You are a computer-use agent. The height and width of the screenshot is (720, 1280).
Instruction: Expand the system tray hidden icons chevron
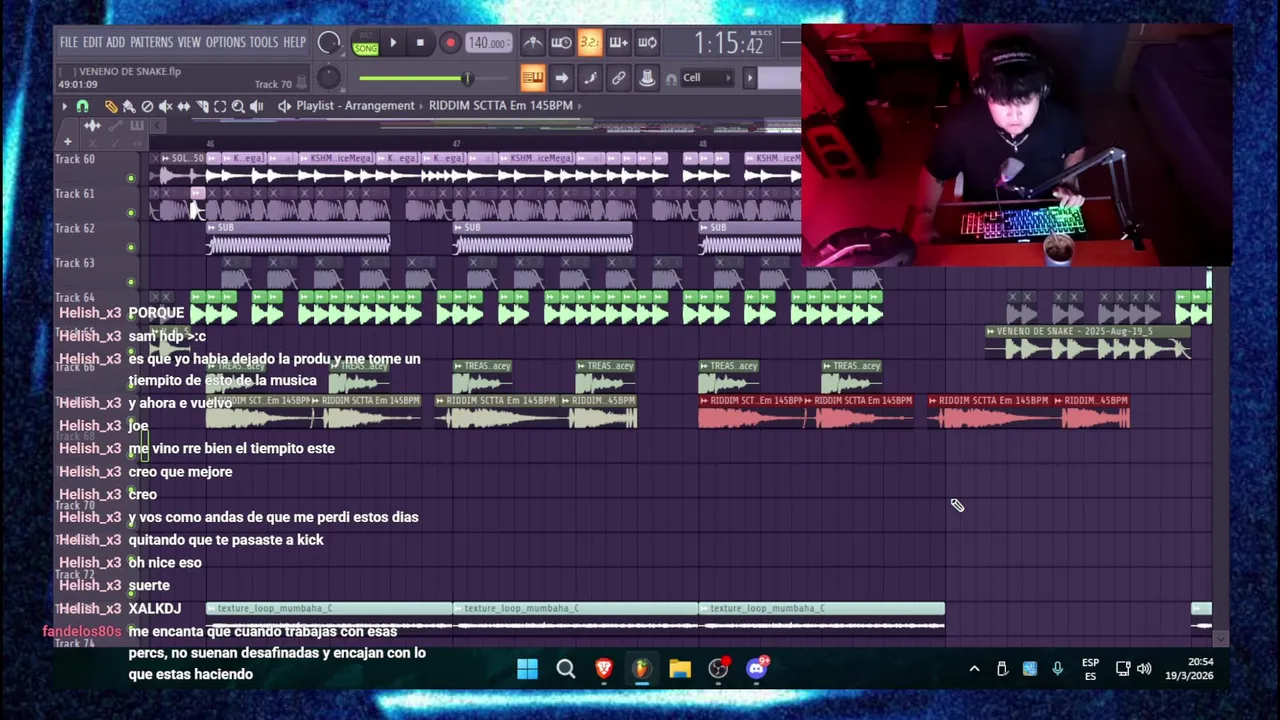tap(974, 669)
